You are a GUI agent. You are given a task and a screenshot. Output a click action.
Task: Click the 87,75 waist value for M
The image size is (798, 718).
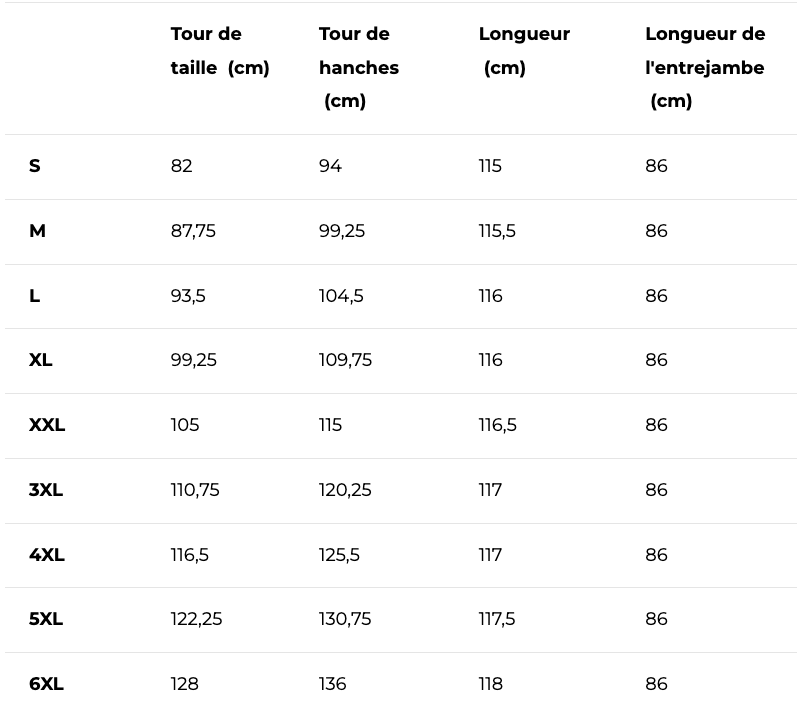[193, 231]
